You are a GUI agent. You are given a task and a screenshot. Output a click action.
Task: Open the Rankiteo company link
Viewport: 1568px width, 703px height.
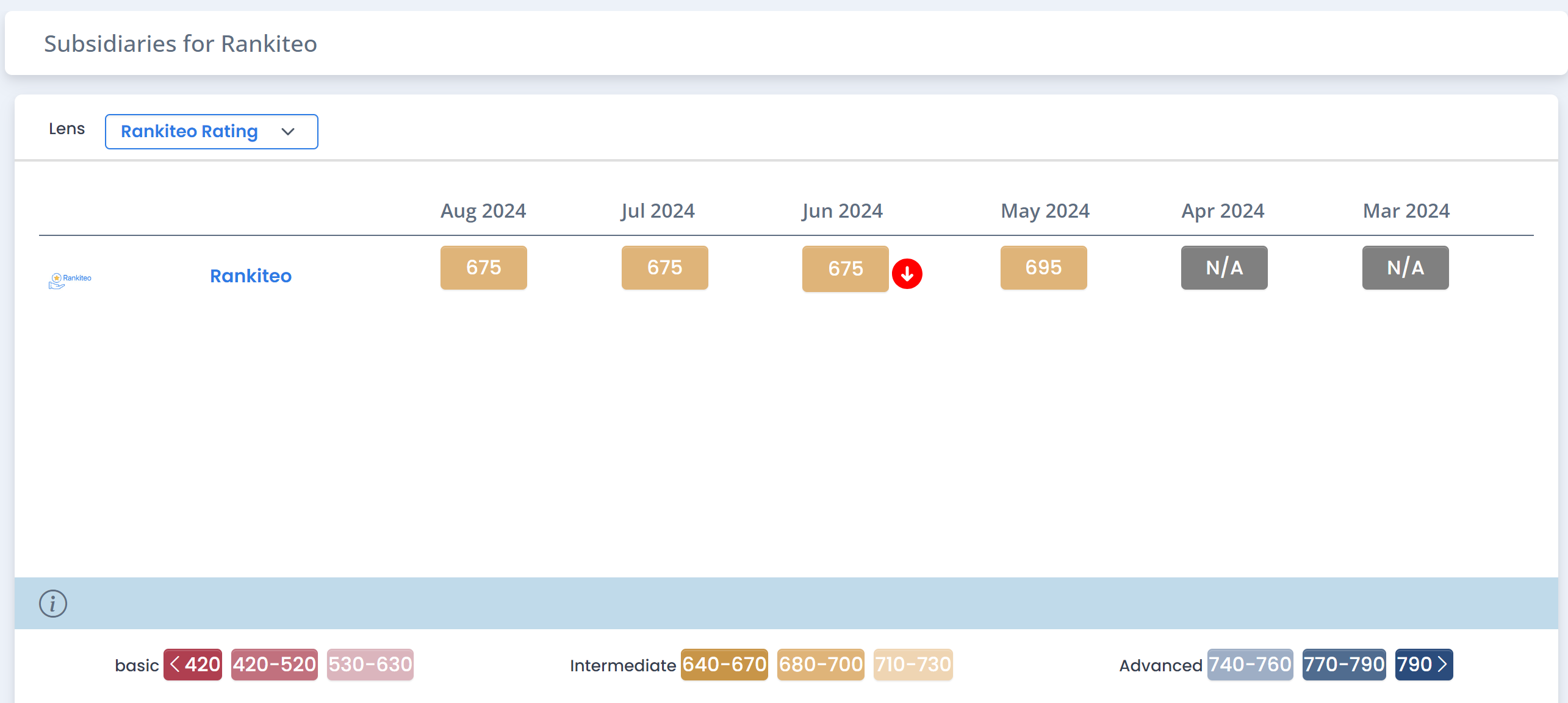point(250,276)
